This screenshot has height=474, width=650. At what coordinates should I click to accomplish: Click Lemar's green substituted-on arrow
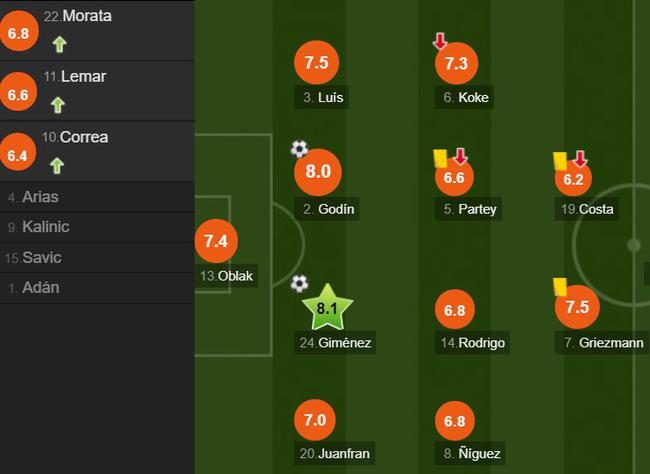pyautogui.click(x=58, y=105)
